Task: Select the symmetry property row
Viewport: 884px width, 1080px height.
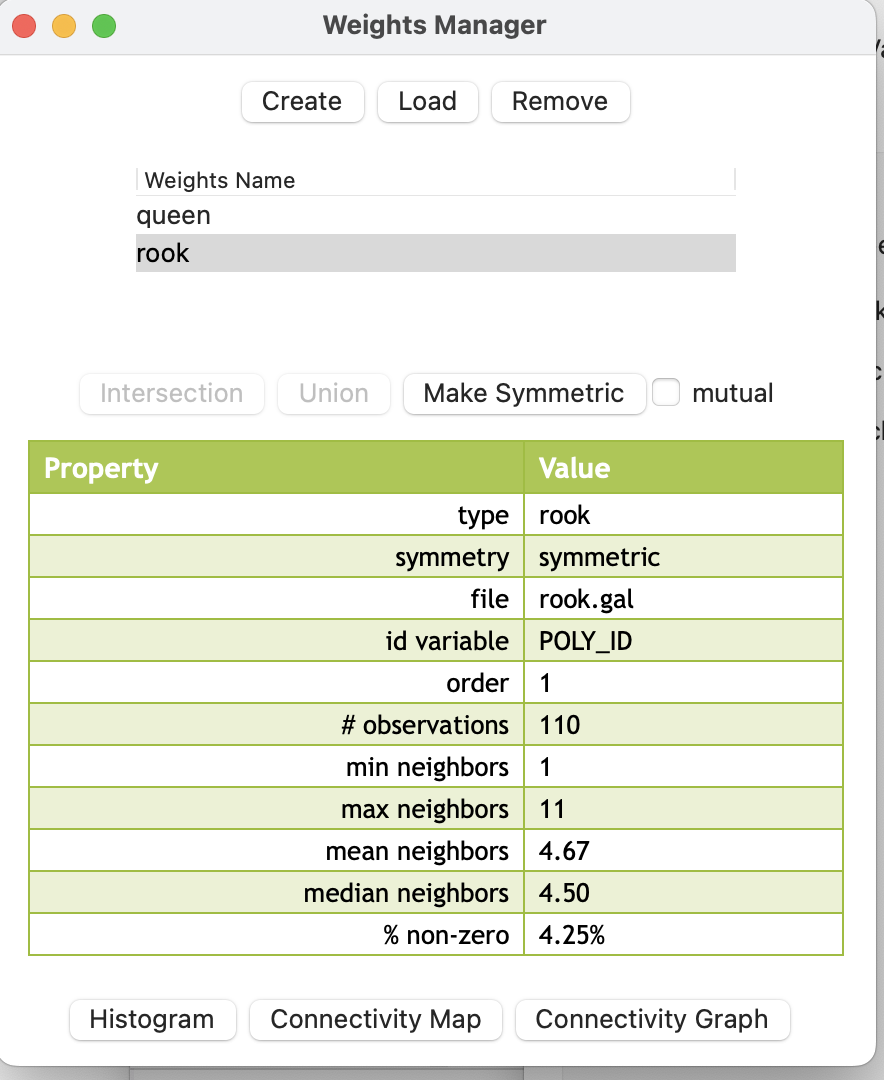Action: tap(436, 557)
